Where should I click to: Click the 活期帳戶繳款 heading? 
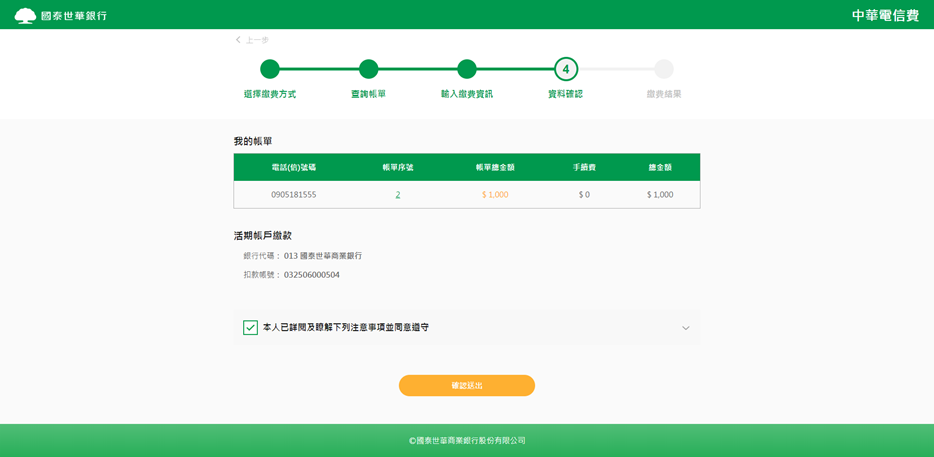(263, 235)
